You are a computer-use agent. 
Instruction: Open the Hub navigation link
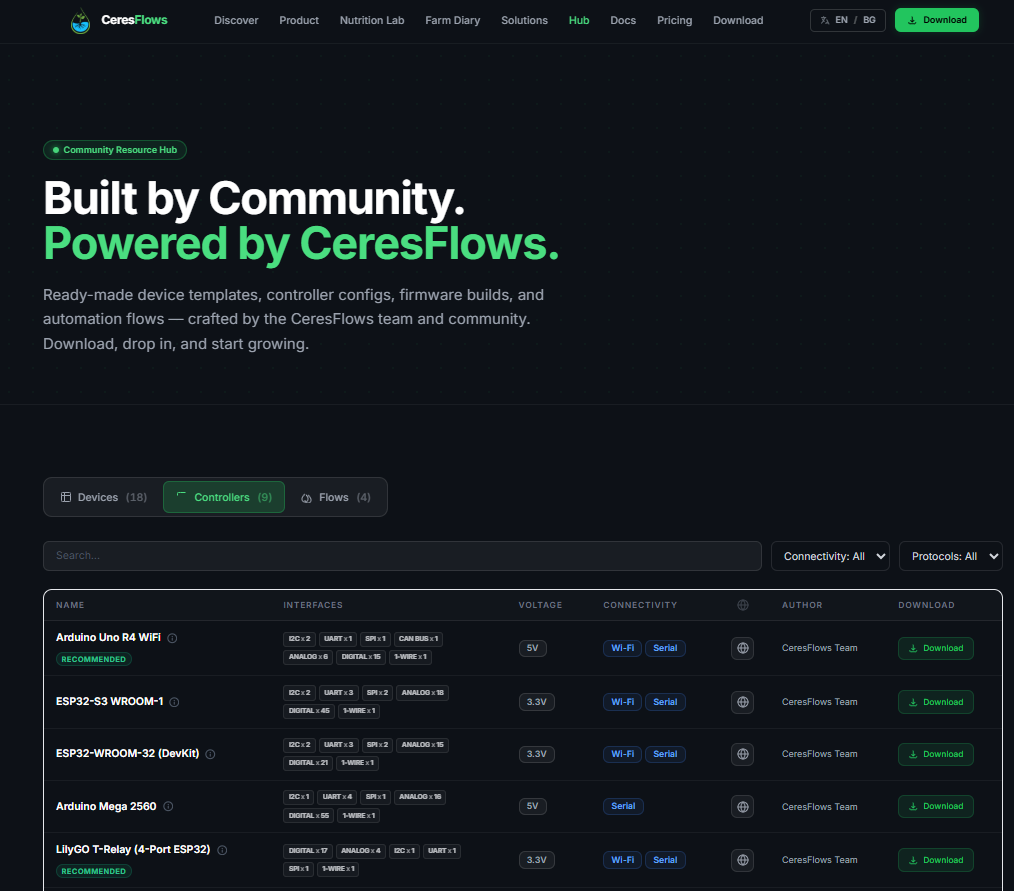click(579, 21)
